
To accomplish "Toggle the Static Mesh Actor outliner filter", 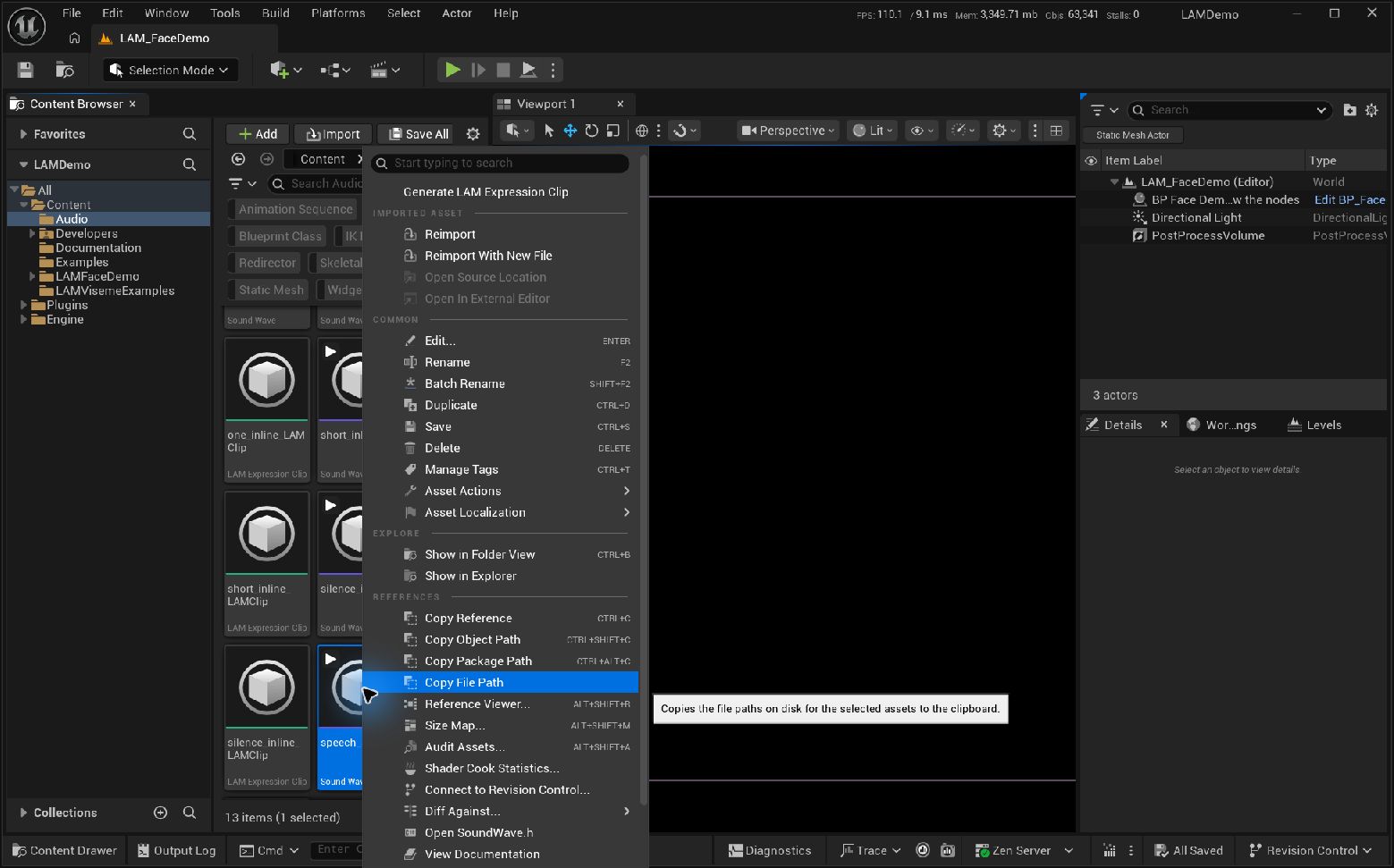I will coord(1133,135).
